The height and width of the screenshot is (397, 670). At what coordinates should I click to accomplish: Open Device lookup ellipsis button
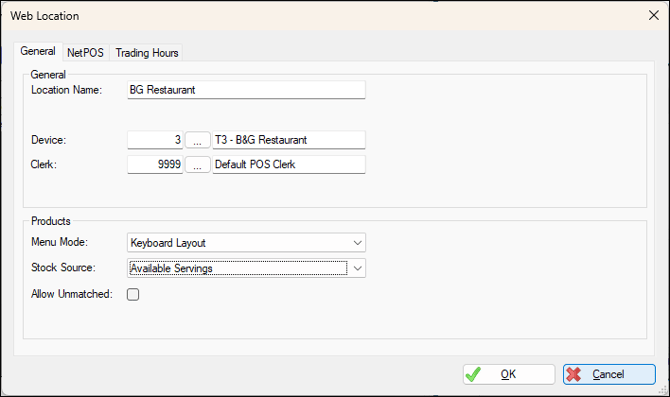pyautogui.click(x=197, y=140)
